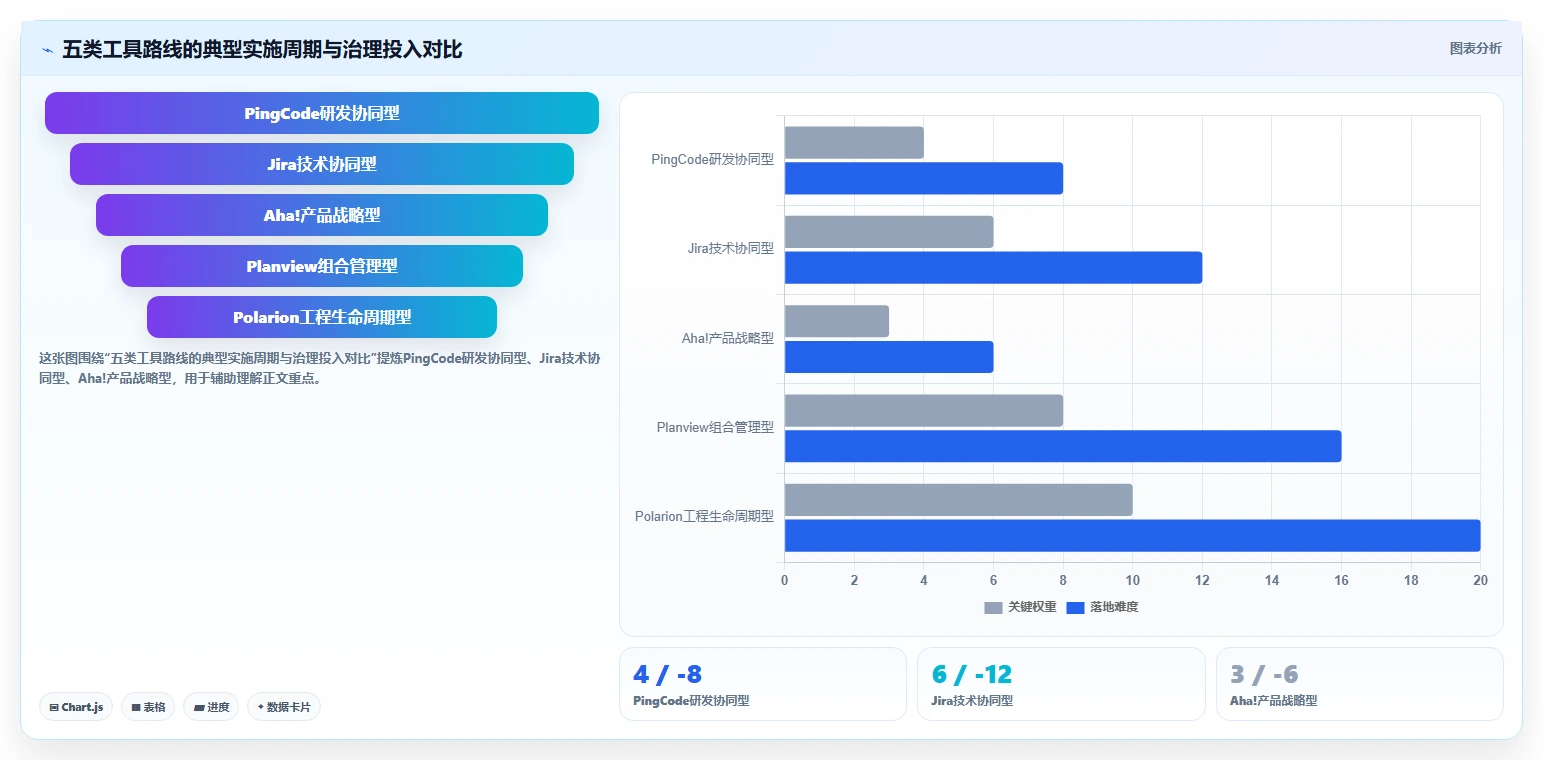Click the gray 关键权重 bar for Jira技术协同型
The width and height of the screenshot is (1543, 760).
point(889,232)
